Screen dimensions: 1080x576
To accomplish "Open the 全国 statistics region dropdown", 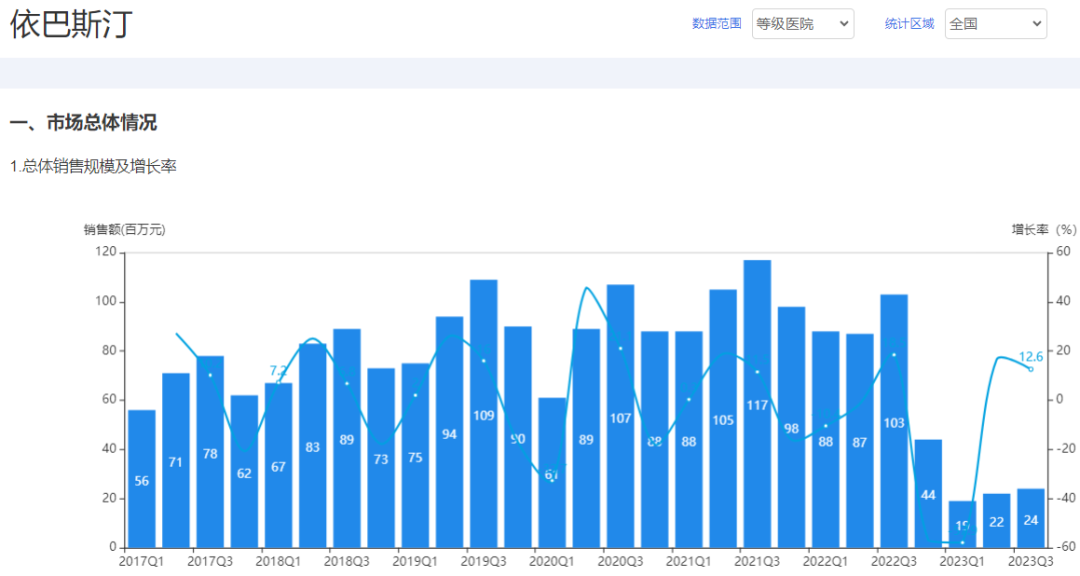I will (x=995, y=24).
